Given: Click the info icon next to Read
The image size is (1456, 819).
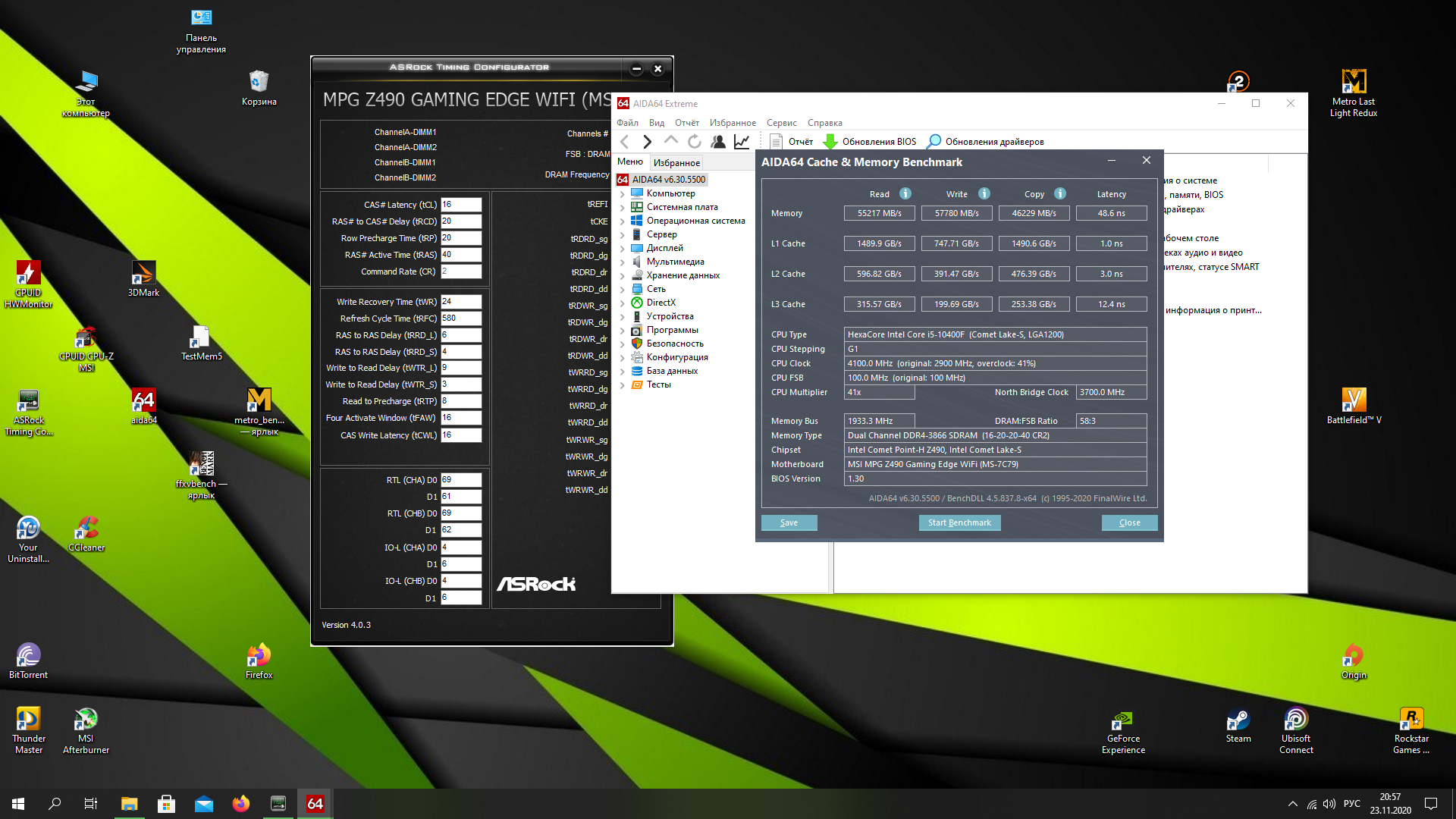Looking at the screenshot, I should [905, 193].
